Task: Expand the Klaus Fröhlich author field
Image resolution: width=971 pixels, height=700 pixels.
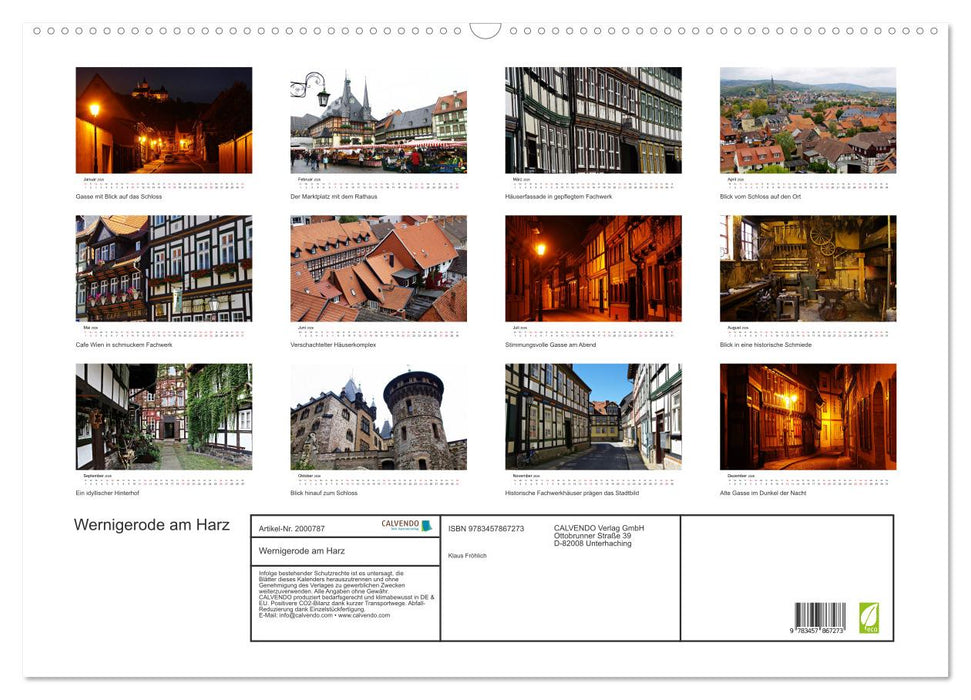Action: point(466,556)
